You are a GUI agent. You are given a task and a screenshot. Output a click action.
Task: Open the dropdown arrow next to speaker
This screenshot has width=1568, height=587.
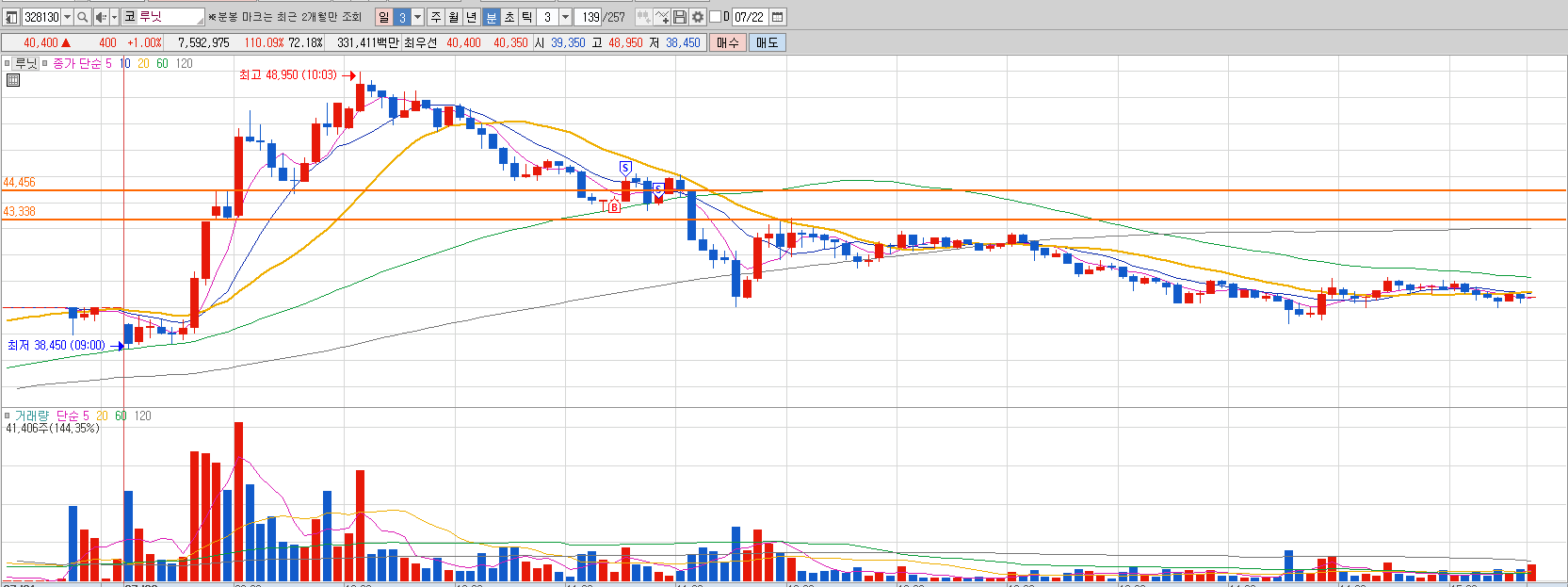click(x=114, y=17)
